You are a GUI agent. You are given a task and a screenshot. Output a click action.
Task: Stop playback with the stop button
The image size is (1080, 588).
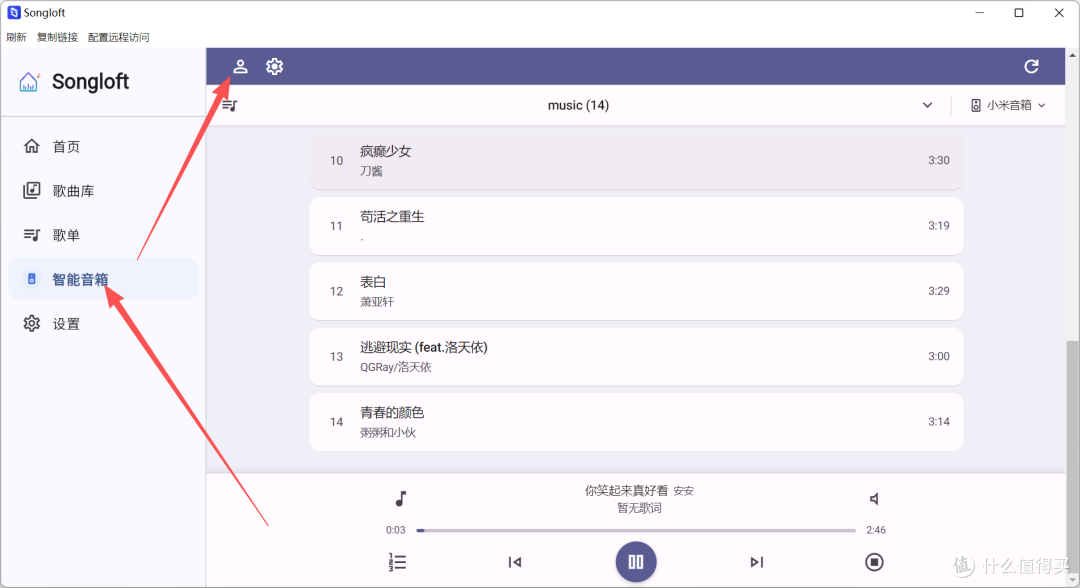click(874, 562)
